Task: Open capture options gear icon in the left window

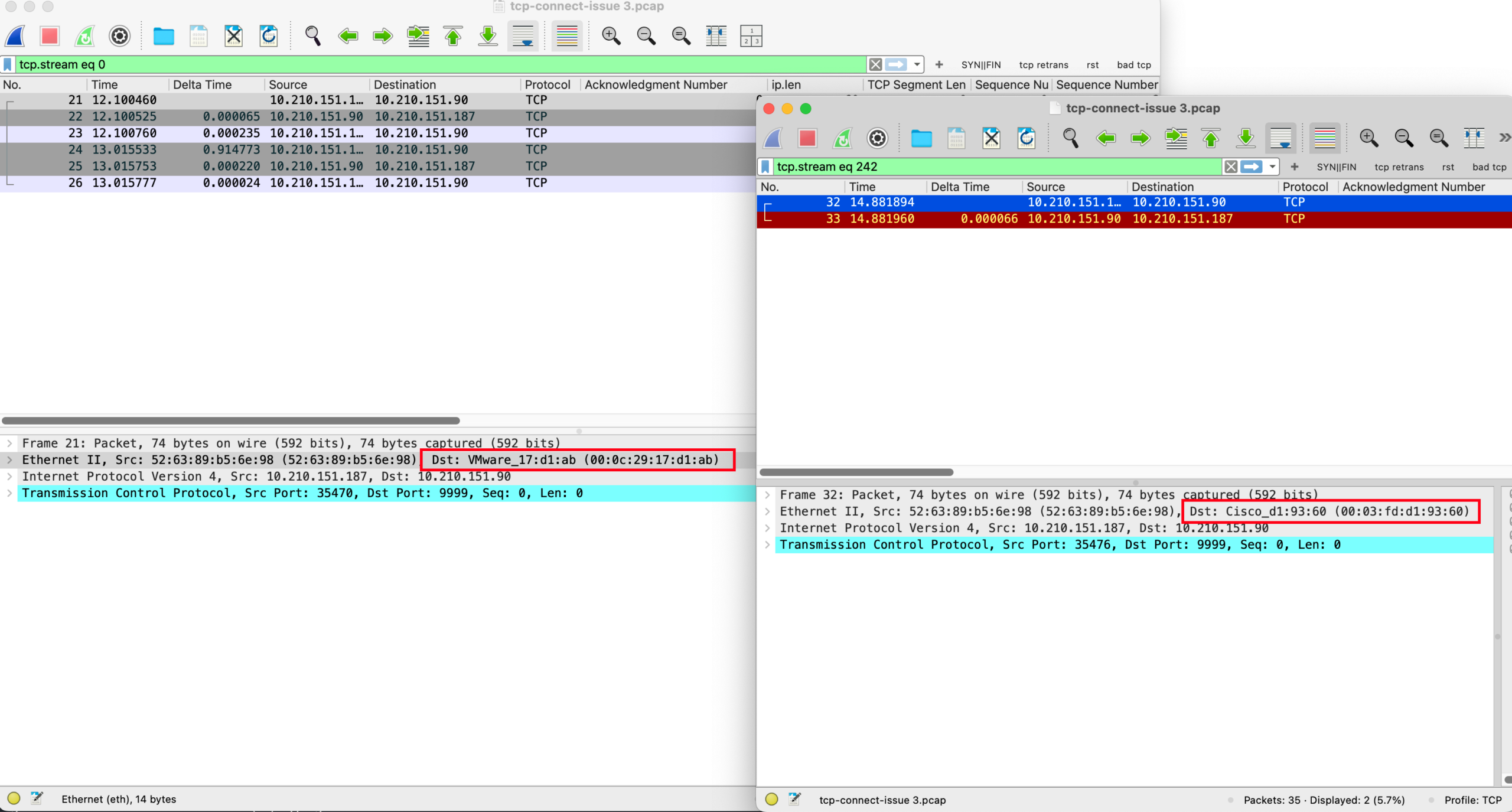Action: 119,36
